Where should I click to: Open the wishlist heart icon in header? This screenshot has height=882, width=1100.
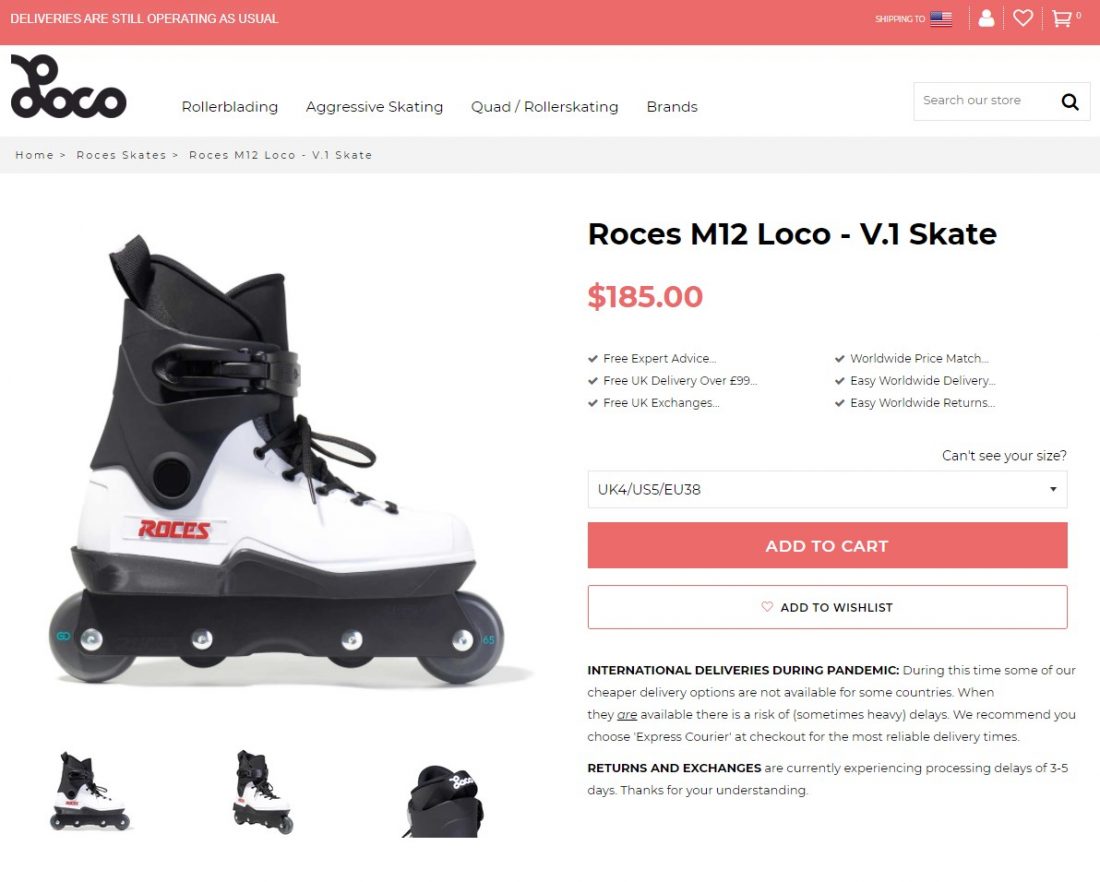(1022, 18)
